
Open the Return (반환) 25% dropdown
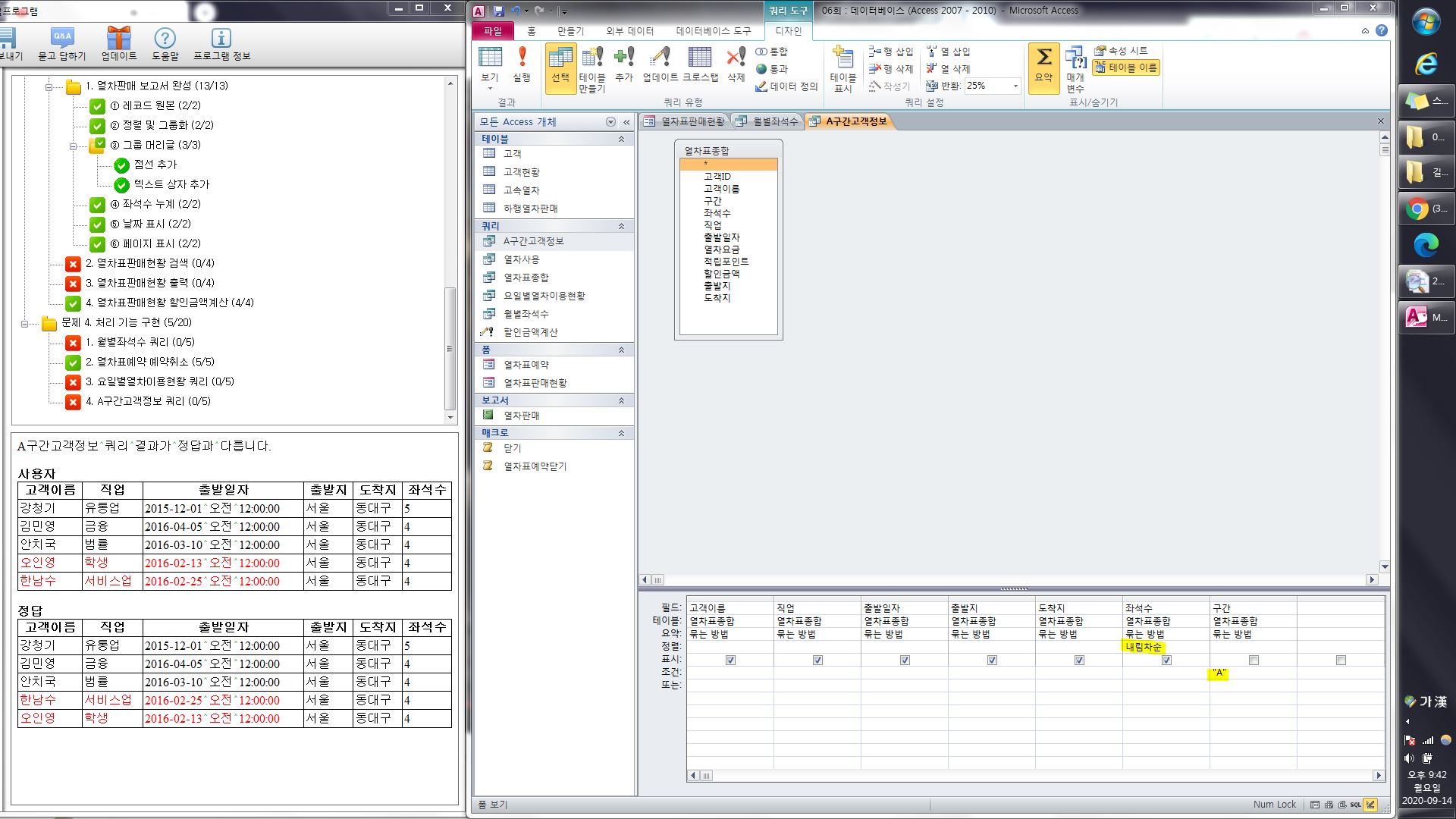coord(1015,86)
